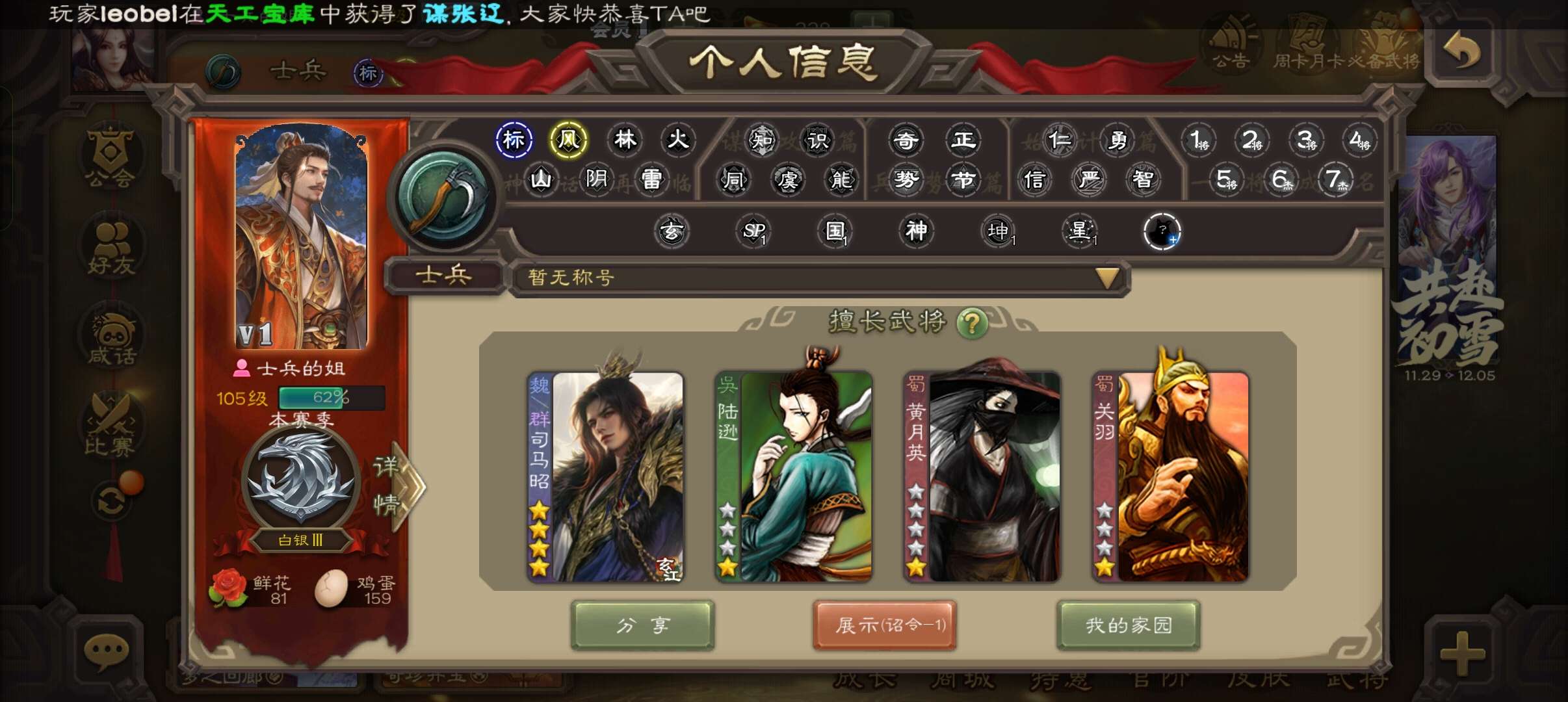This screenshot has height=702, width=1568.
Task: Open the 周卡月卡必备武将 menu
Action: pos(1346,43)
